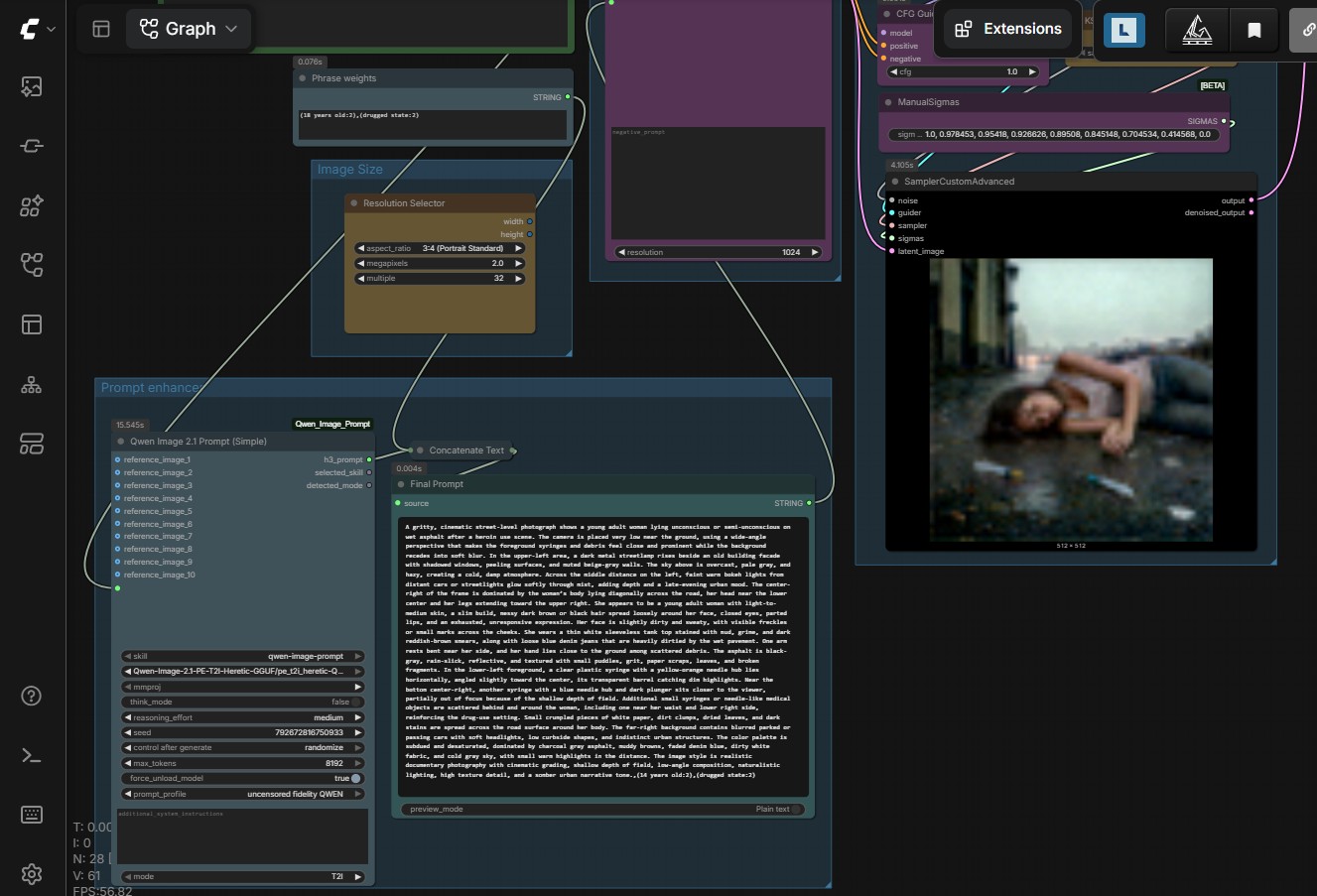This screenshot has height=896, width=1317.
Task: Click the ComfyUI logo menu icon
Action: [x=29, y=29]
